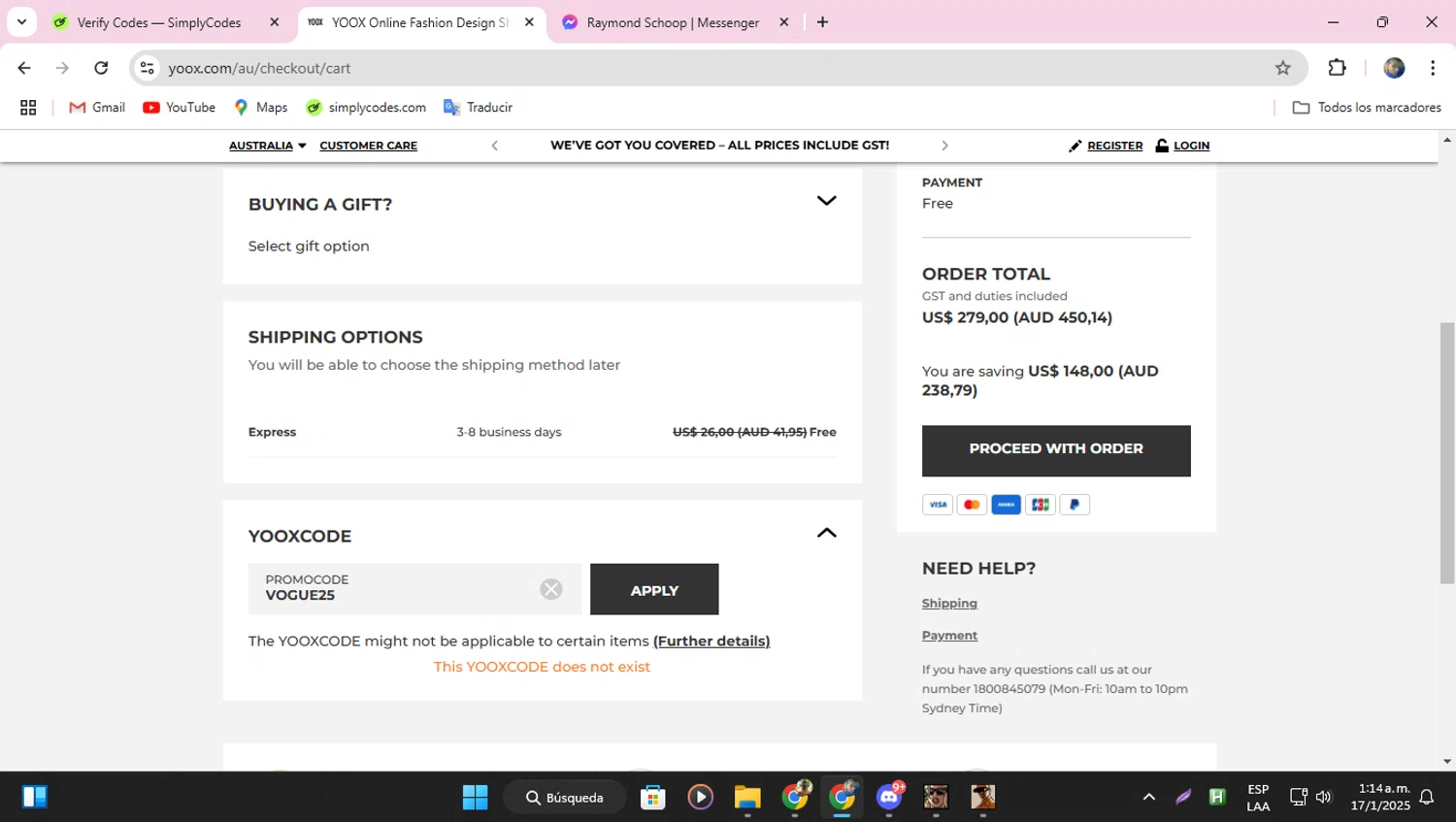
Task: Click the JCB payment icon
Action: click(1041, 505)
